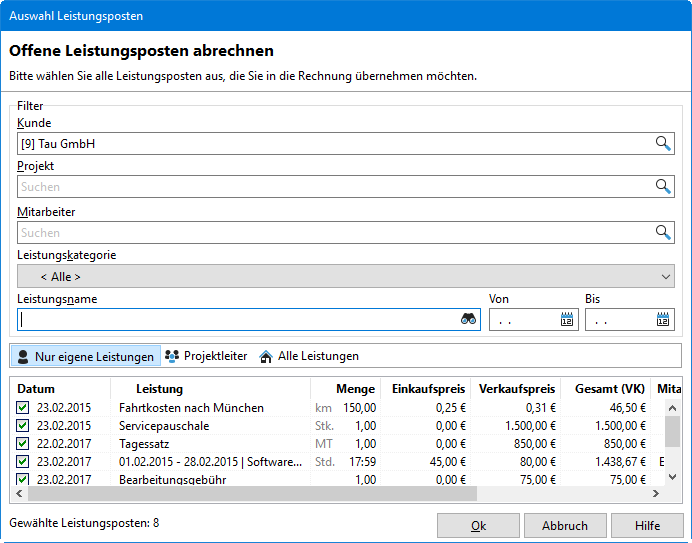Sort by Verkaufspreis column header

[x=516, y=389]
